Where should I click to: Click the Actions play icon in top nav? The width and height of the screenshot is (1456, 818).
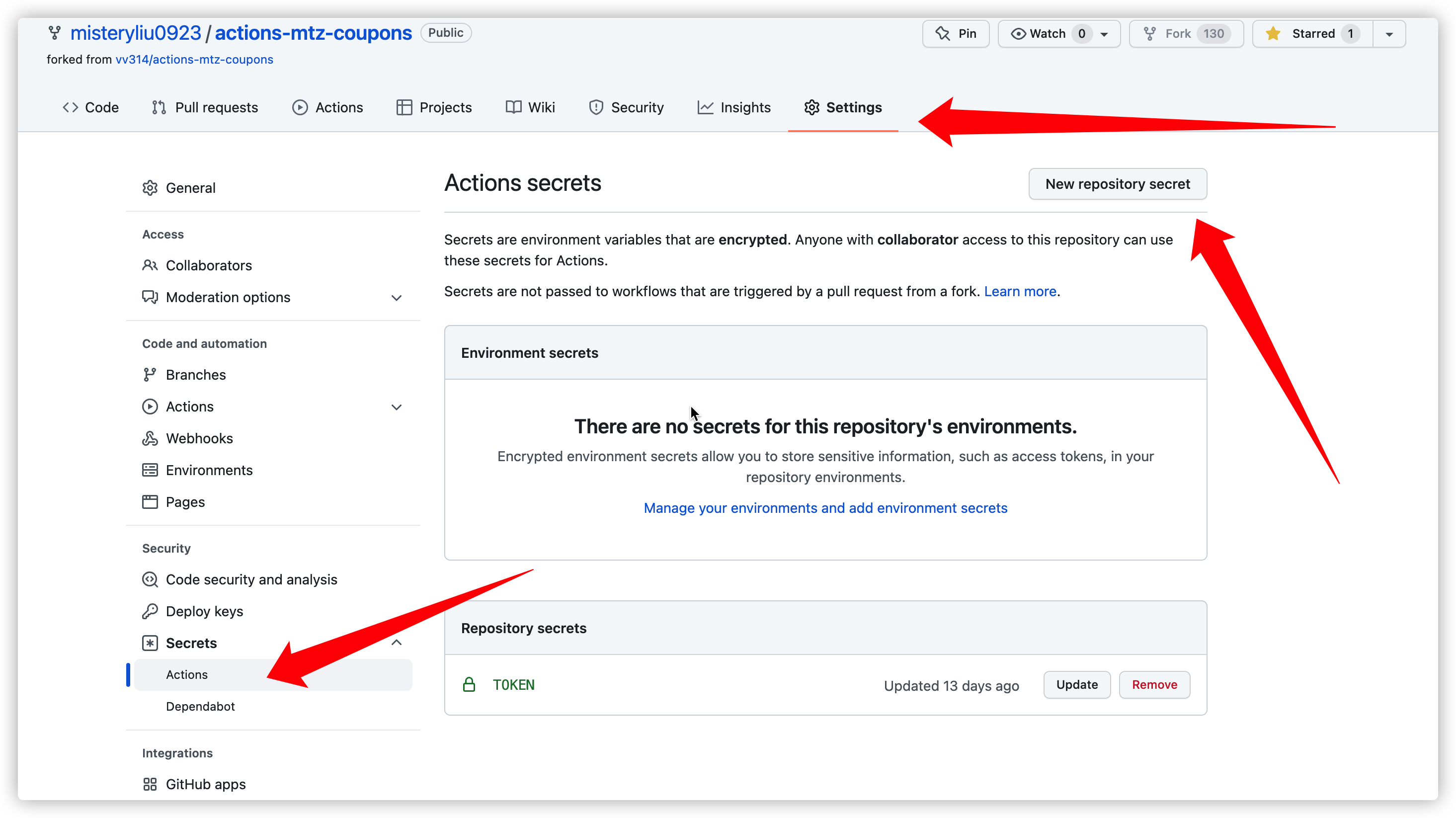tap(300, 107)
